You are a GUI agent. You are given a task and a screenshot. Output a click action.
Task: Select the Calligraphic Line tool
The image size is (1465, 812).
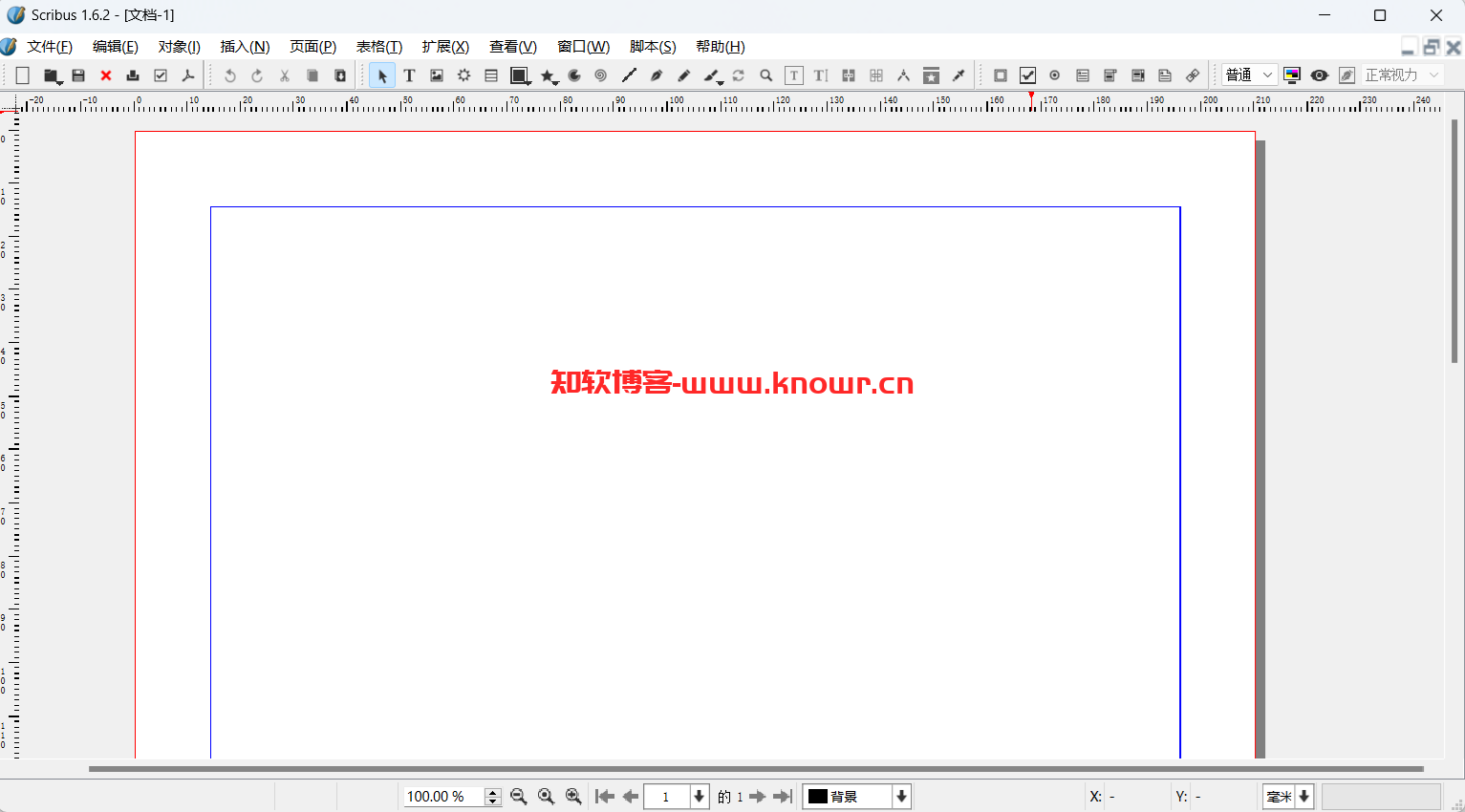(713, 75)
